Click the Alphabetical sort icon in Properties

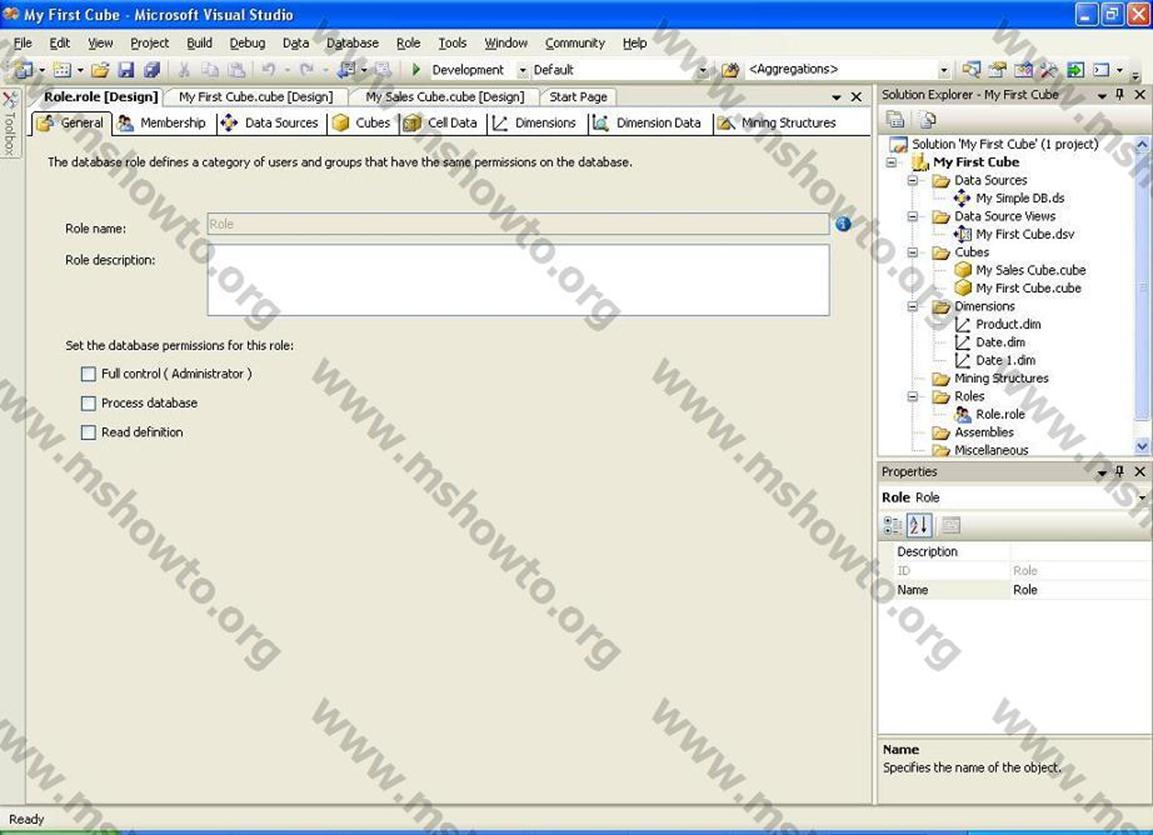tap(919, 525)
